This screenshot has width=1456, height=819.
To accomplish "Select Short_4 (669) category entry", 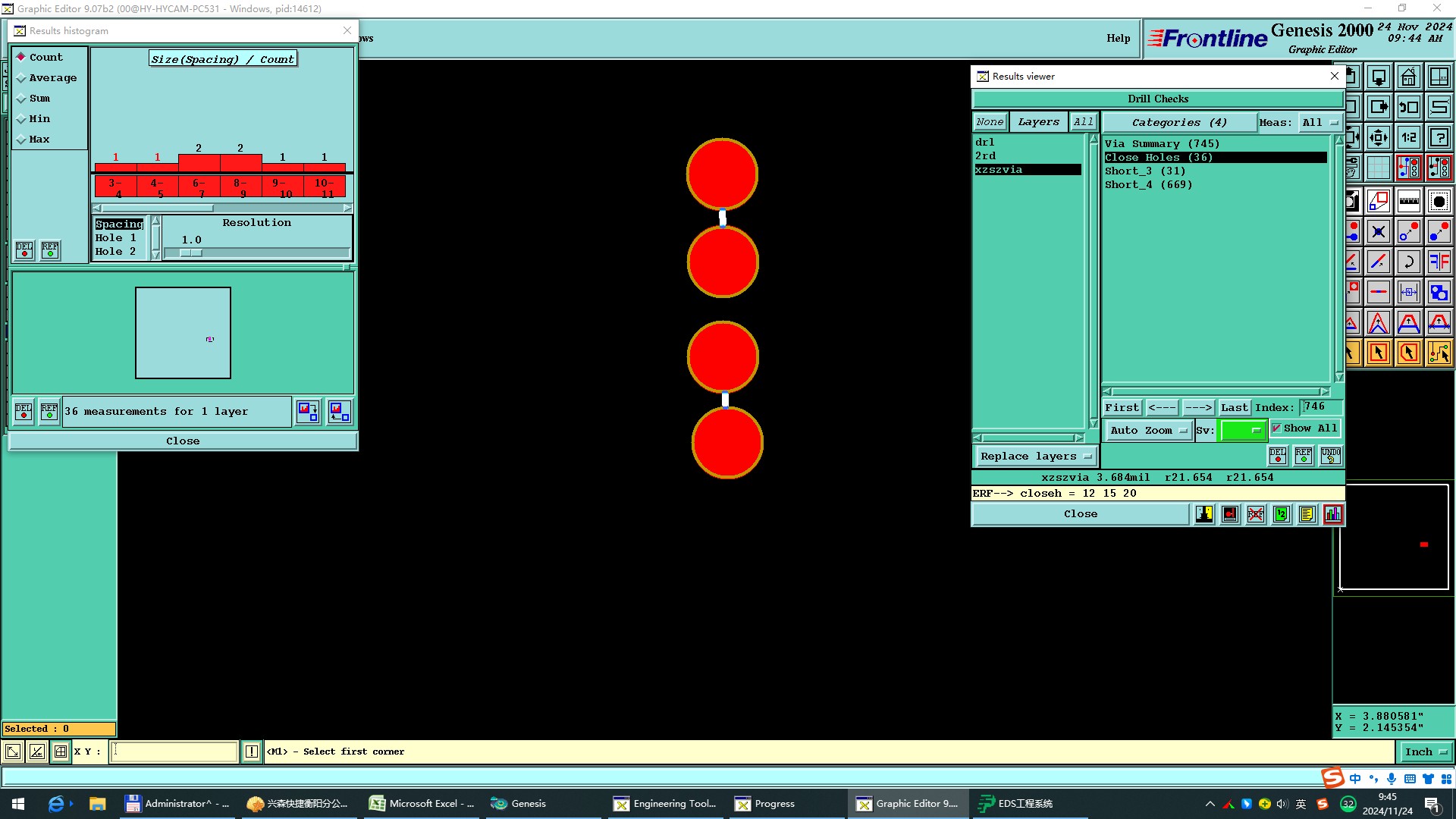I will click(1148, 185).
